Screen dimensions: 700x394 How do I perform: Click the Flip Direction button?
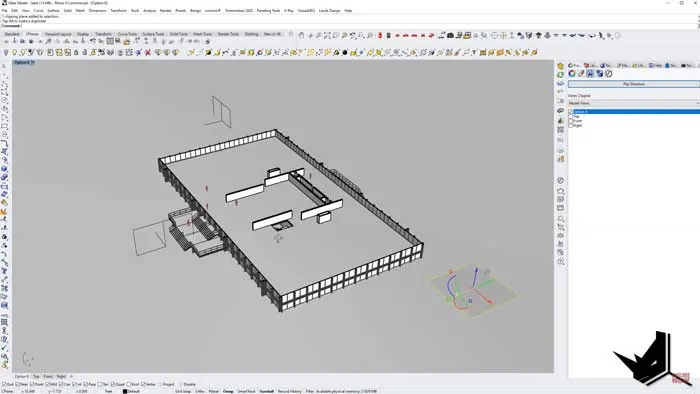point(633,84)
